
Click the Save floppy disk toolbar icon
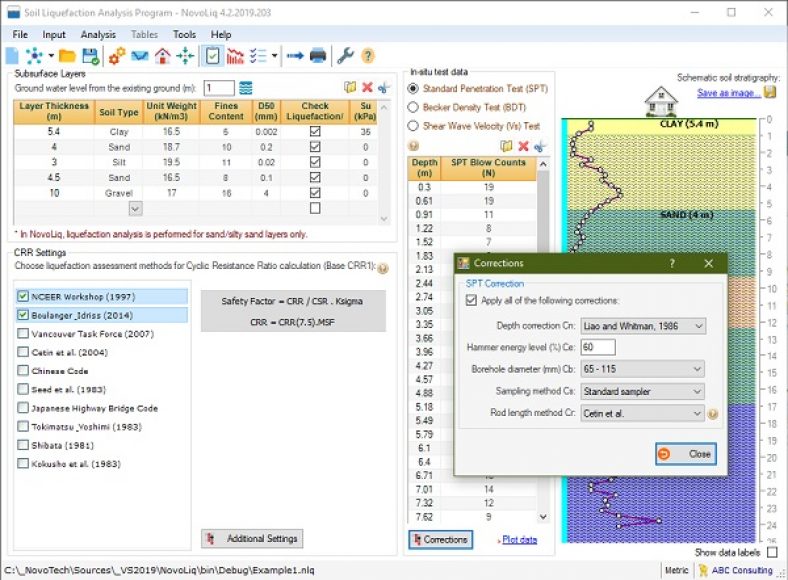point(90,56)
